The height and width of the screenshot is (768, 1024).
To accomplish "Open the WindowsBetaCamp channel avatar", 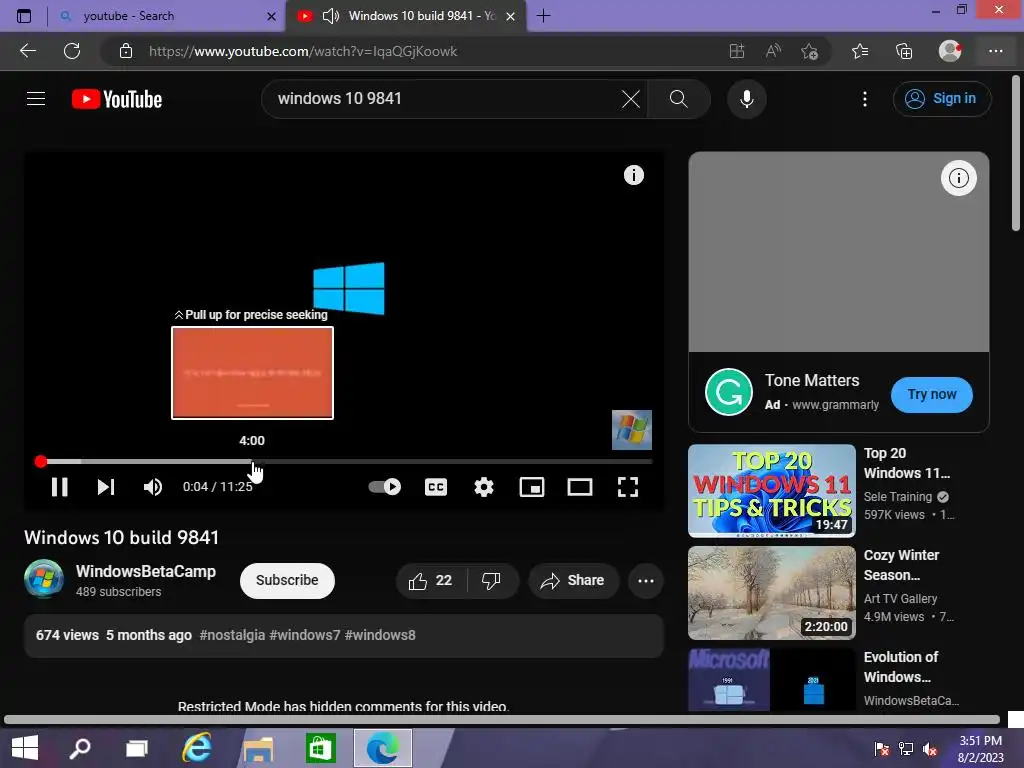I will tap(44, 579).
